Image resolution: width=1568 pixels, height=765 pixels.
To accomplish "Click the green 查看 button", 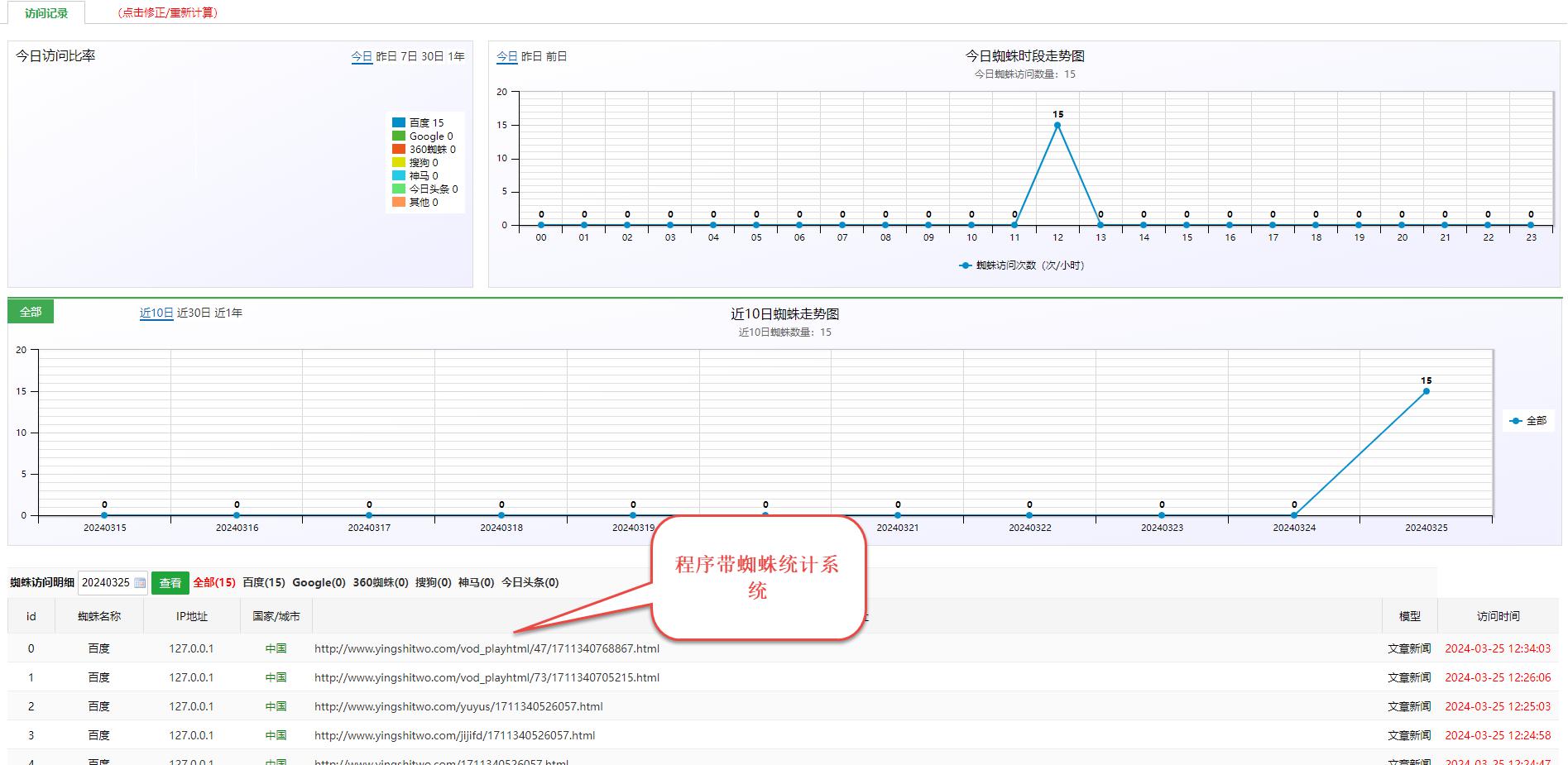I will (x=170, y=583).
